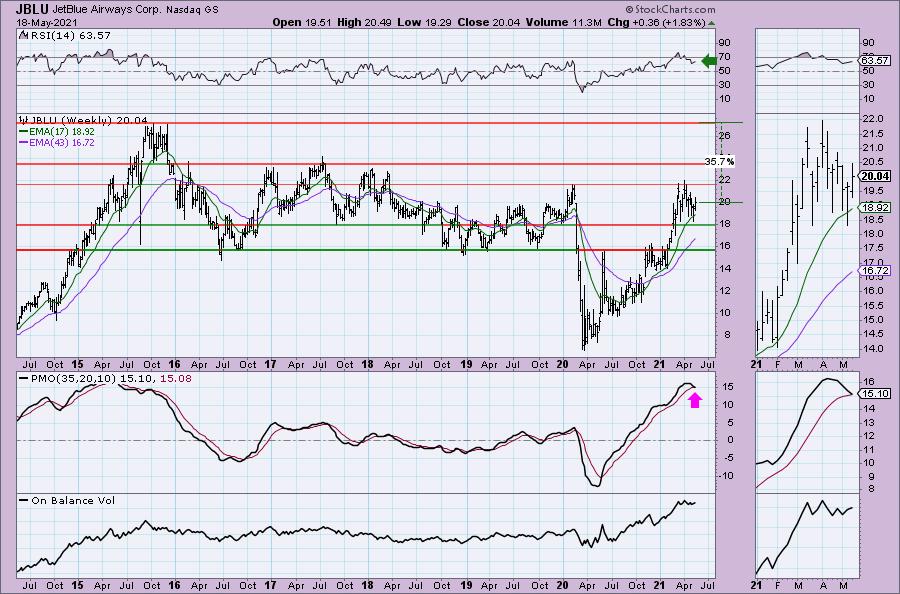Click the Close 20.04 value in header
The height and width of the screenshot is (594, 900).
488,22
